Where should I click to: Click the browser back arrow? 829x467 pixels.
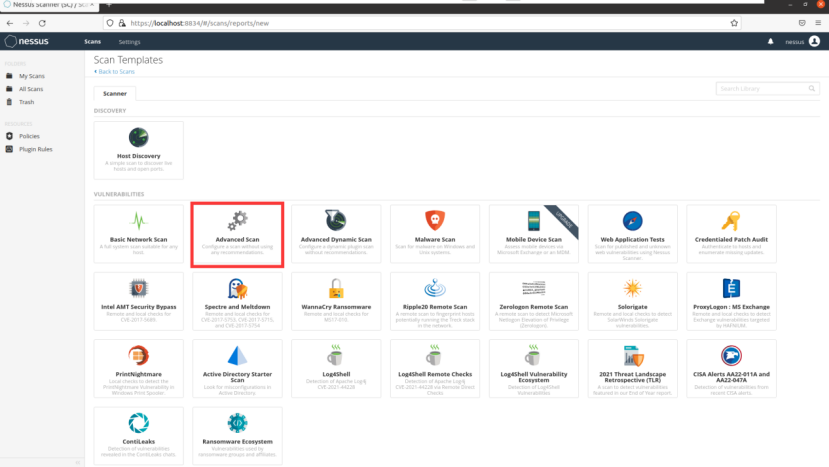(10, 23)
